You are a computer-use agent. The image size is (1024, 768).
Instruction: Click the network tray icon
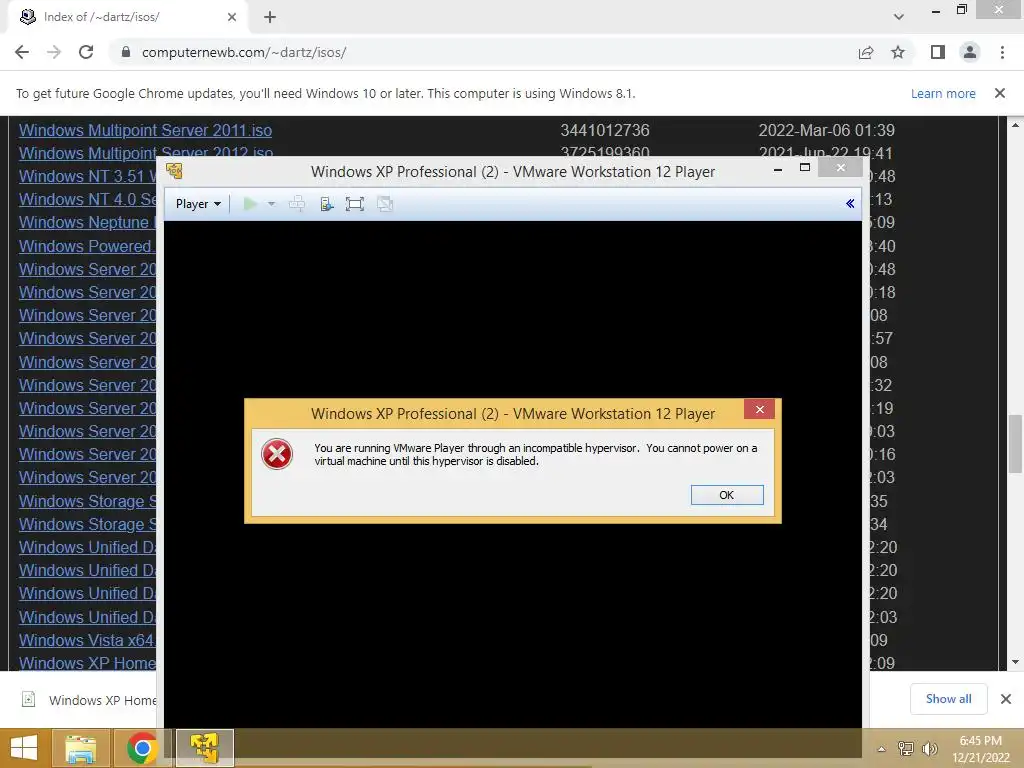point(906,748)
